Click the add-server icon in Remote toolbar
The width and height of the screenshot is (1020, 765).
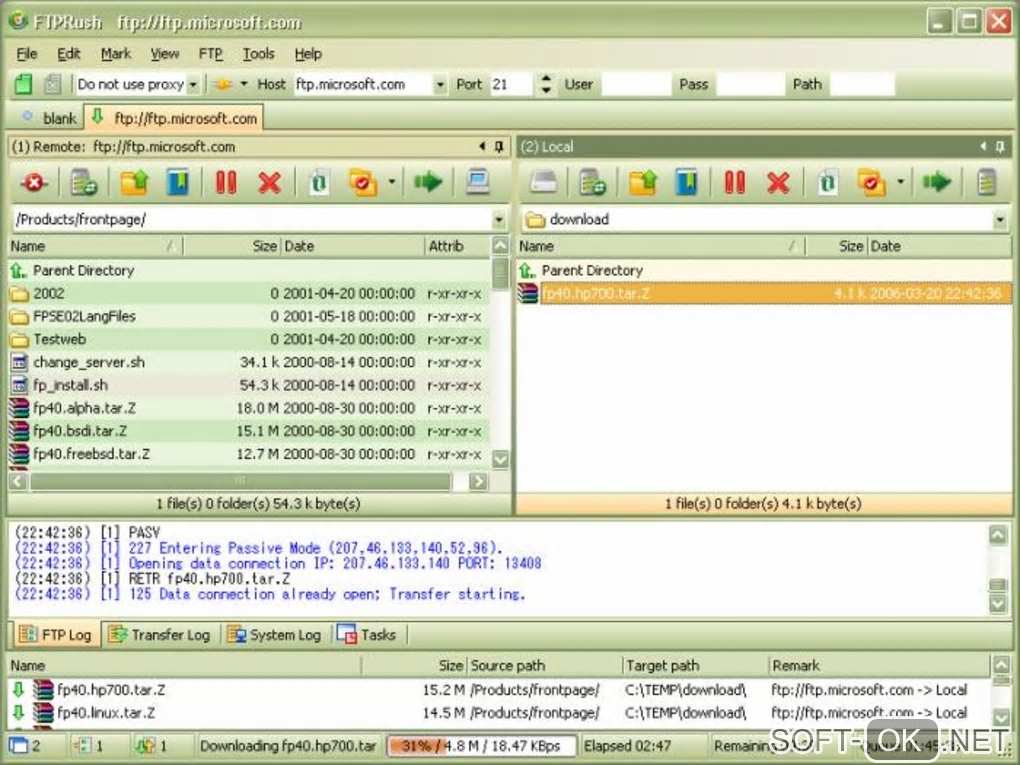pos(84,183)
